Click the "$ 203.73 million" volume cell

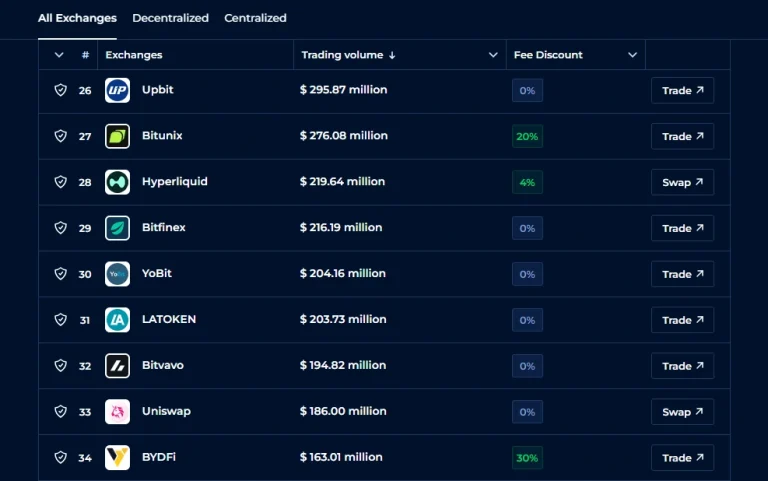343,319
